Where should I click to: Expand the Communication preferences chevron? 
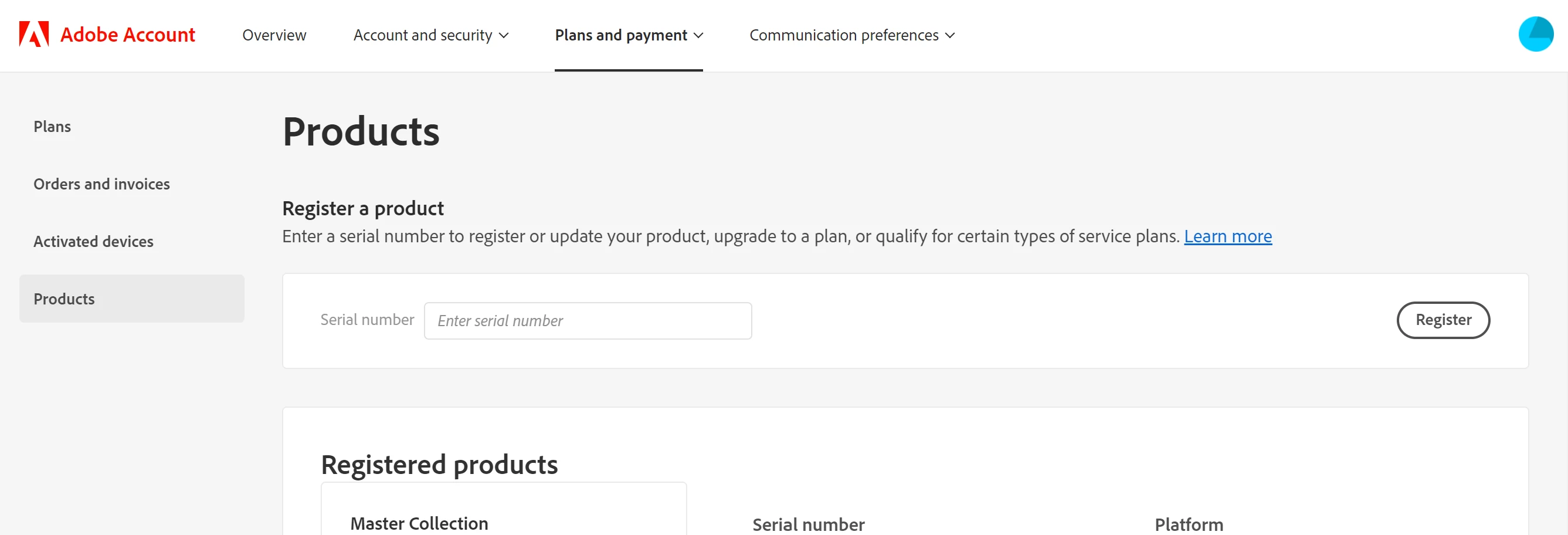click(x=949, y=35)
